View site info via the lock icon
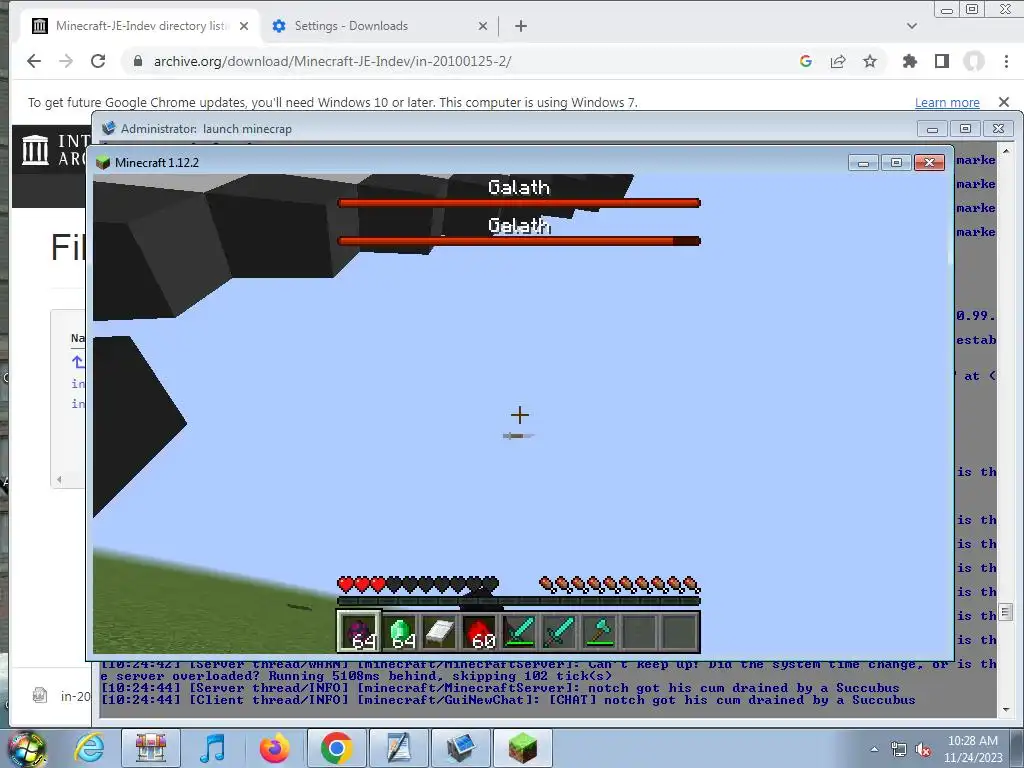Screen dimensions: 1024x768 (x=138, y=61)
